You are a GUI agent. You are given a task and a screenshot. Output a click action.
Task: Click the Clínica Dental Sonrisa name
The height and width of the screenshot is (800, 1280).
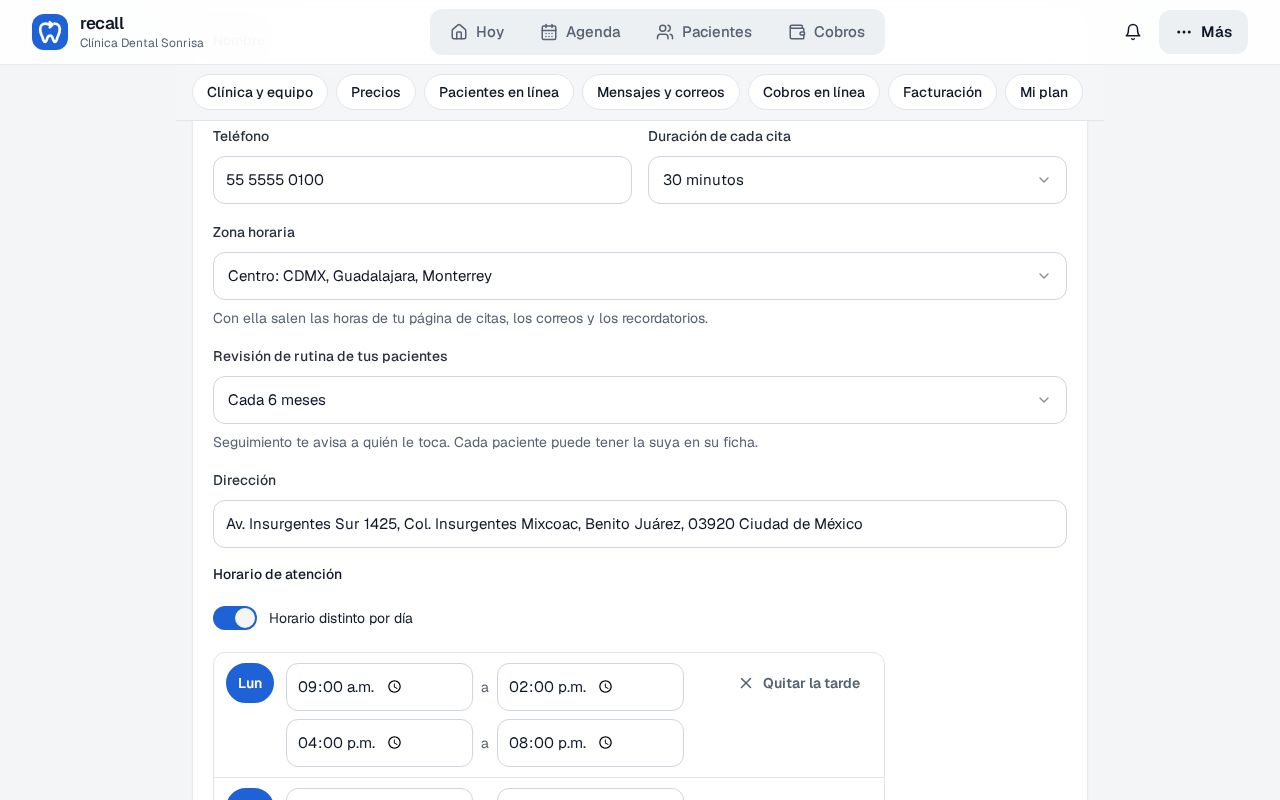coord(142,43)
